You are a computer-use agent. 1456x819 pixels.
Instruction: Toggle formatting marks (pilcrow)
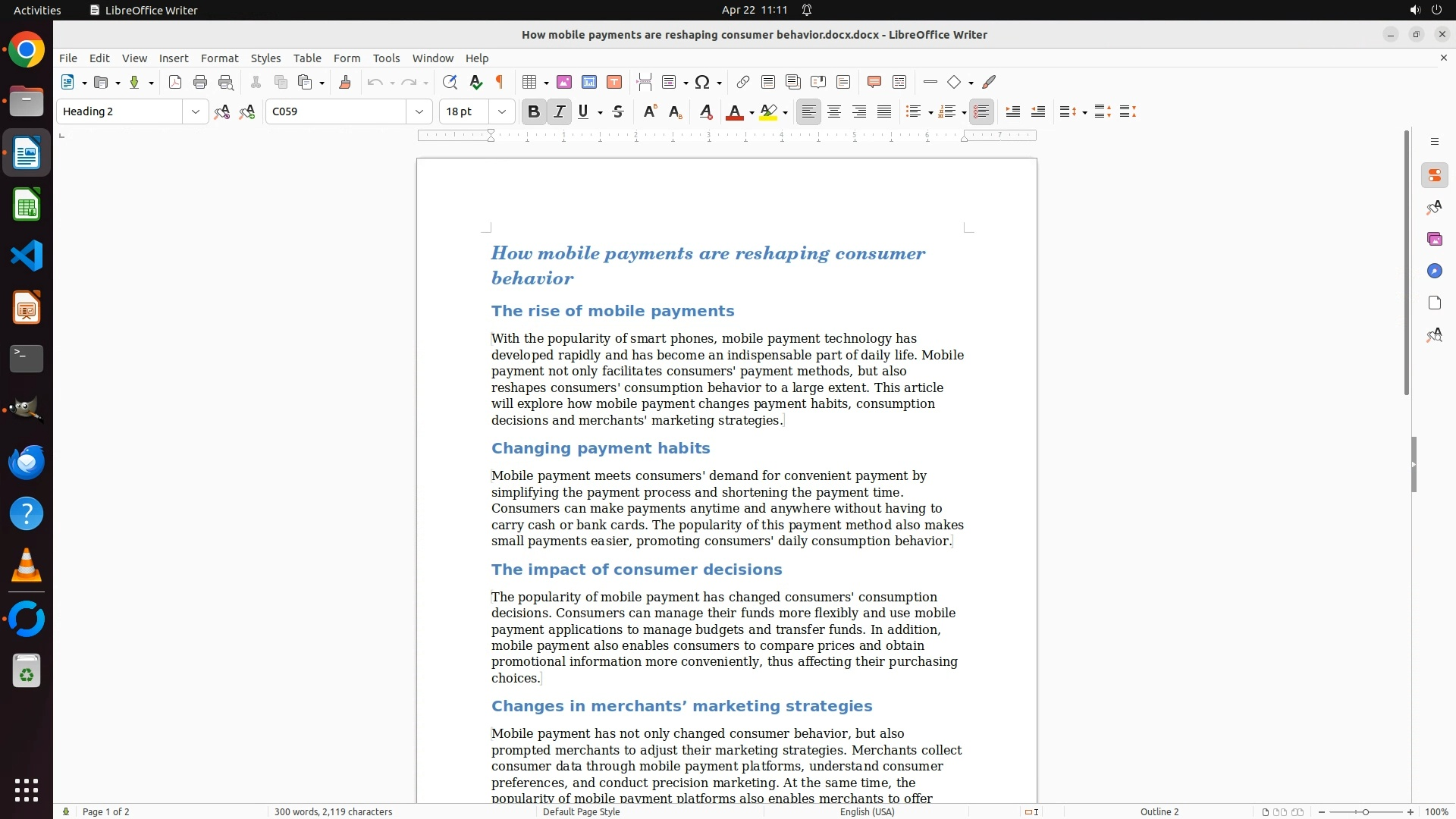[500, 83]
